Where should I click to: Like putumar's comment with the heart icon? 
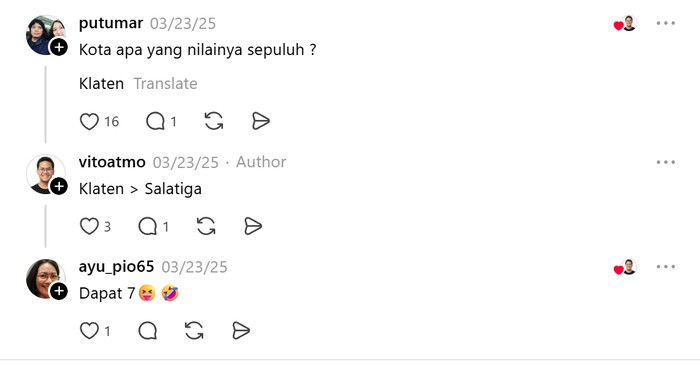pos(89,121)
